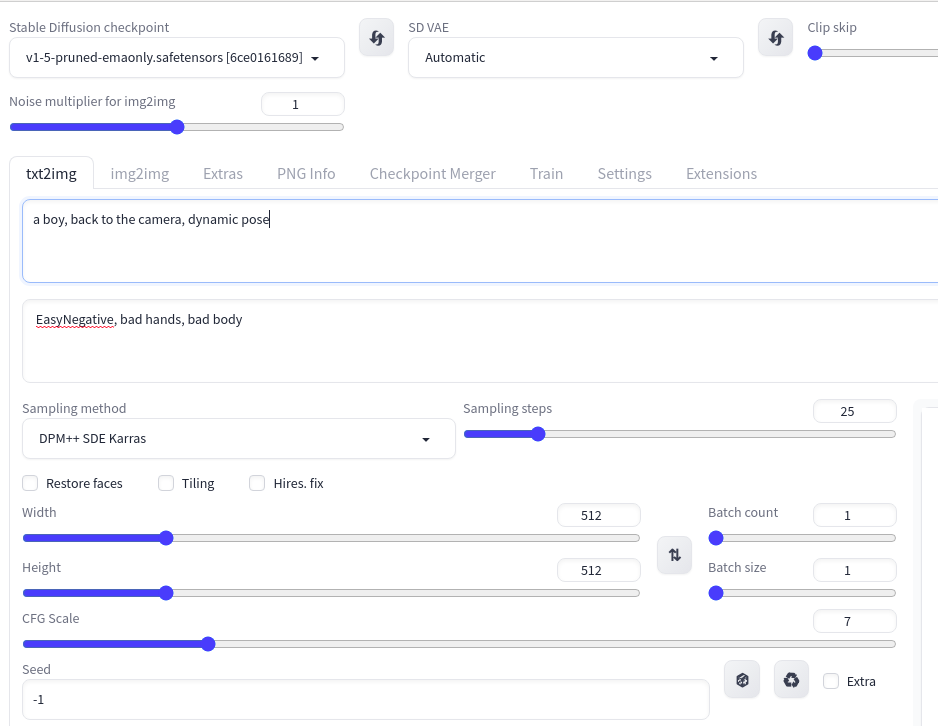Screen dimensions: 938x726
Task: Open the Checkpoint Merger tab
Action: click(x=432, y=173)
